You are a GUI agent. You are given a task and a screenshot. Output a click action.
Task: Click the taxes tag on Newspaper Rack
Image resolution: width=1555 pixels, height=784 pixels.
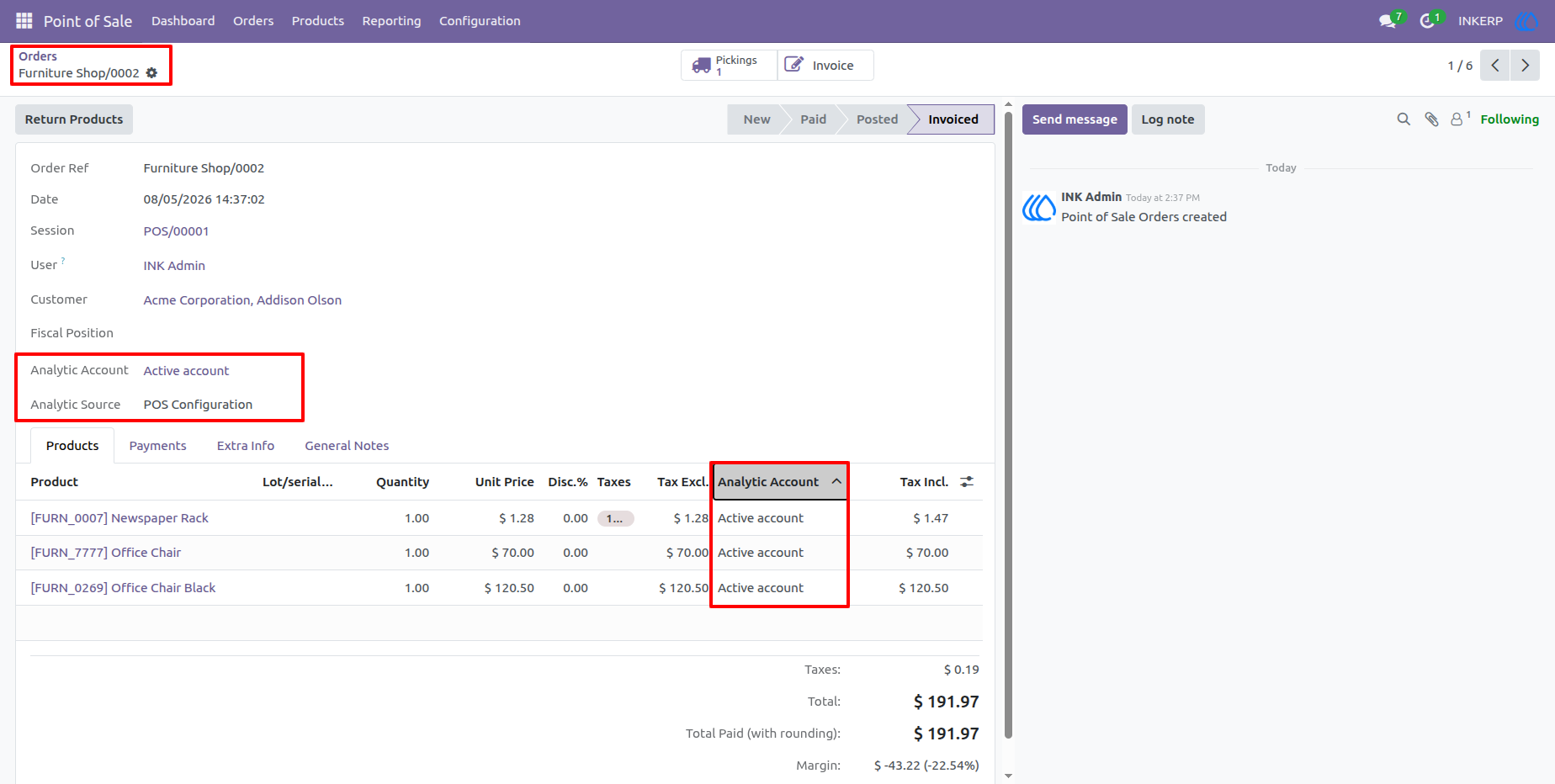[x=615, y=519]
